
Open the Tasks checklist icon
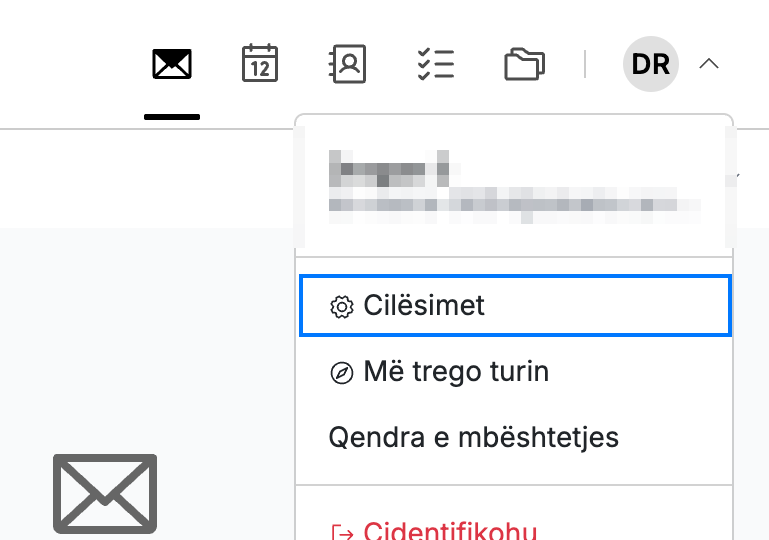tap(436, 64)
